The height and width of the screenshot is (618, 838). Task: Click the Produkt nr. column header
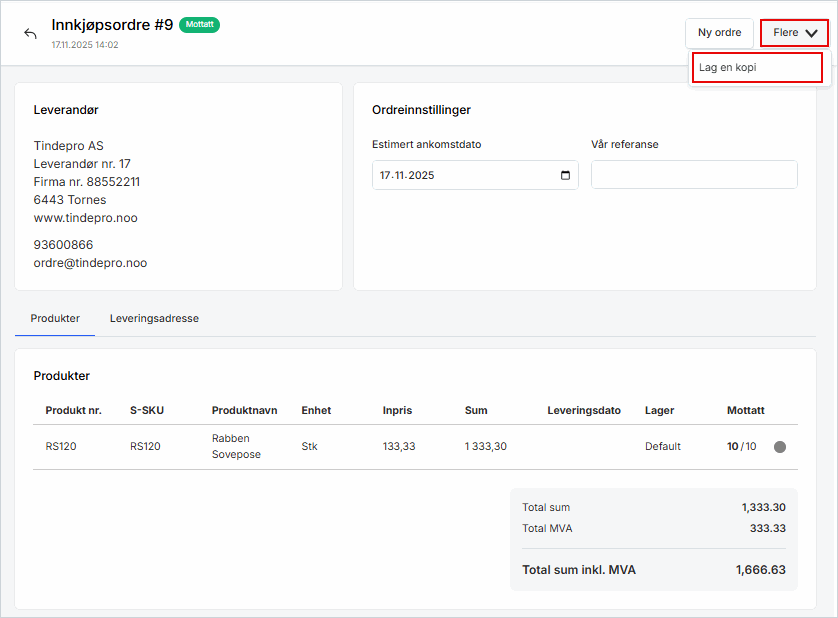pyautogui.click(x=74, y=411)
